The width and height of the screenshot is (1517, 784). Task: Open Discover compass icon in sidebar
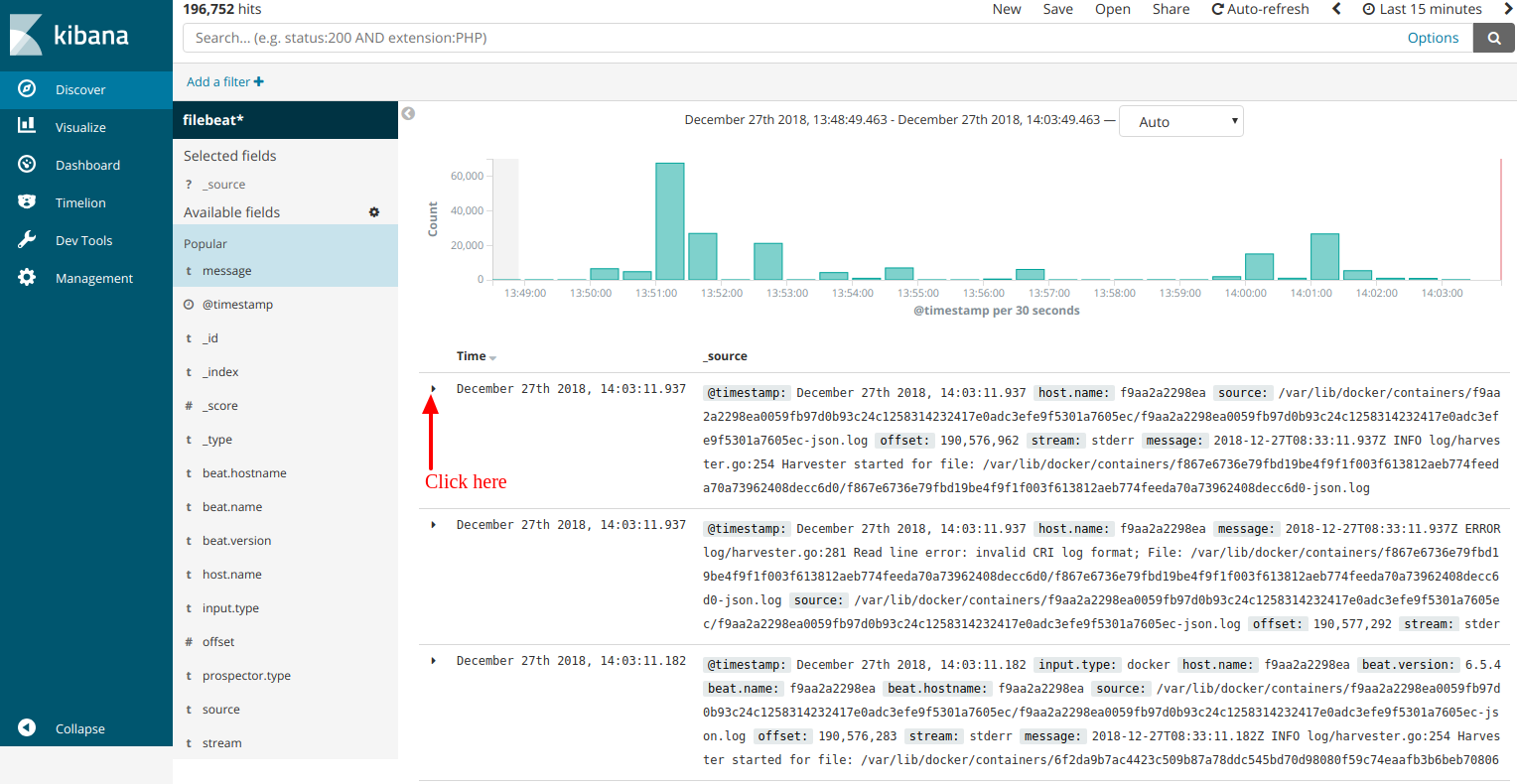[27, 88]
